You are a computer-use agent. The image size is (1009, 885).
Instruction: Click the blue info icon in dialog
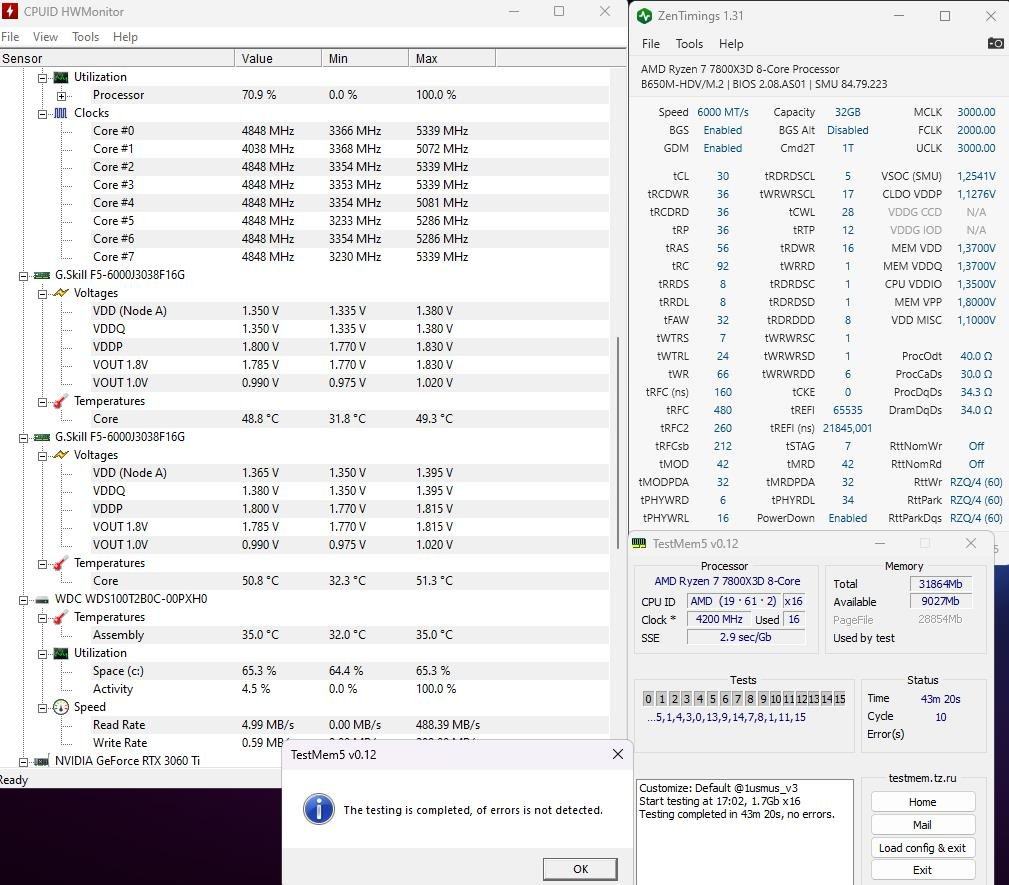click(319, 809)
